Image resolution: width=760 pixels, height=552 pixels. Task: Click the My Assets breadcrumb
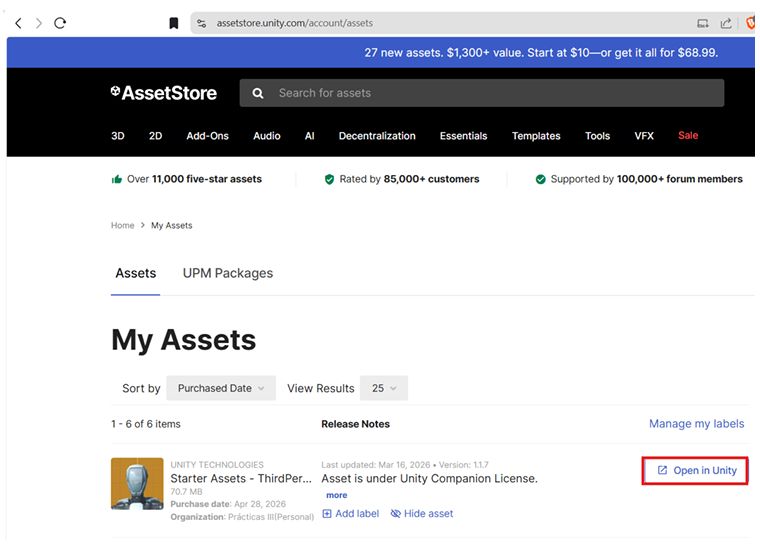[x=172, y=225]
